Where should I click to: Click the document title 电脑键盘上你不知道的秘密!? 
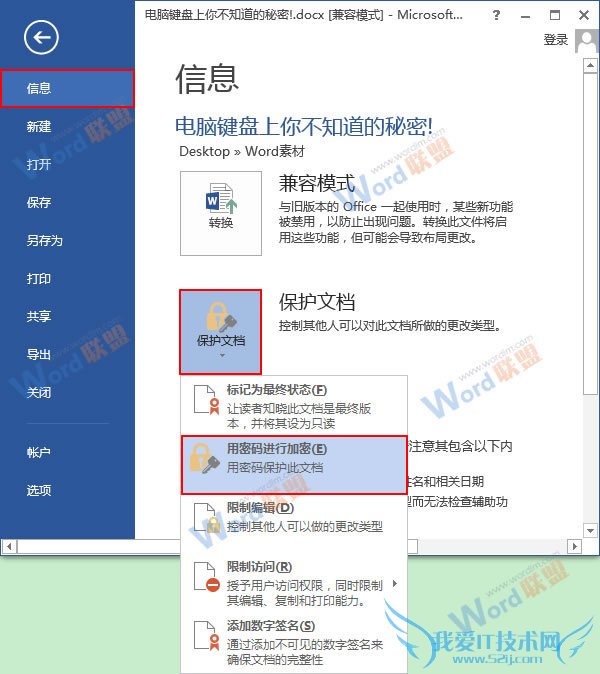(x=304, y=126)
